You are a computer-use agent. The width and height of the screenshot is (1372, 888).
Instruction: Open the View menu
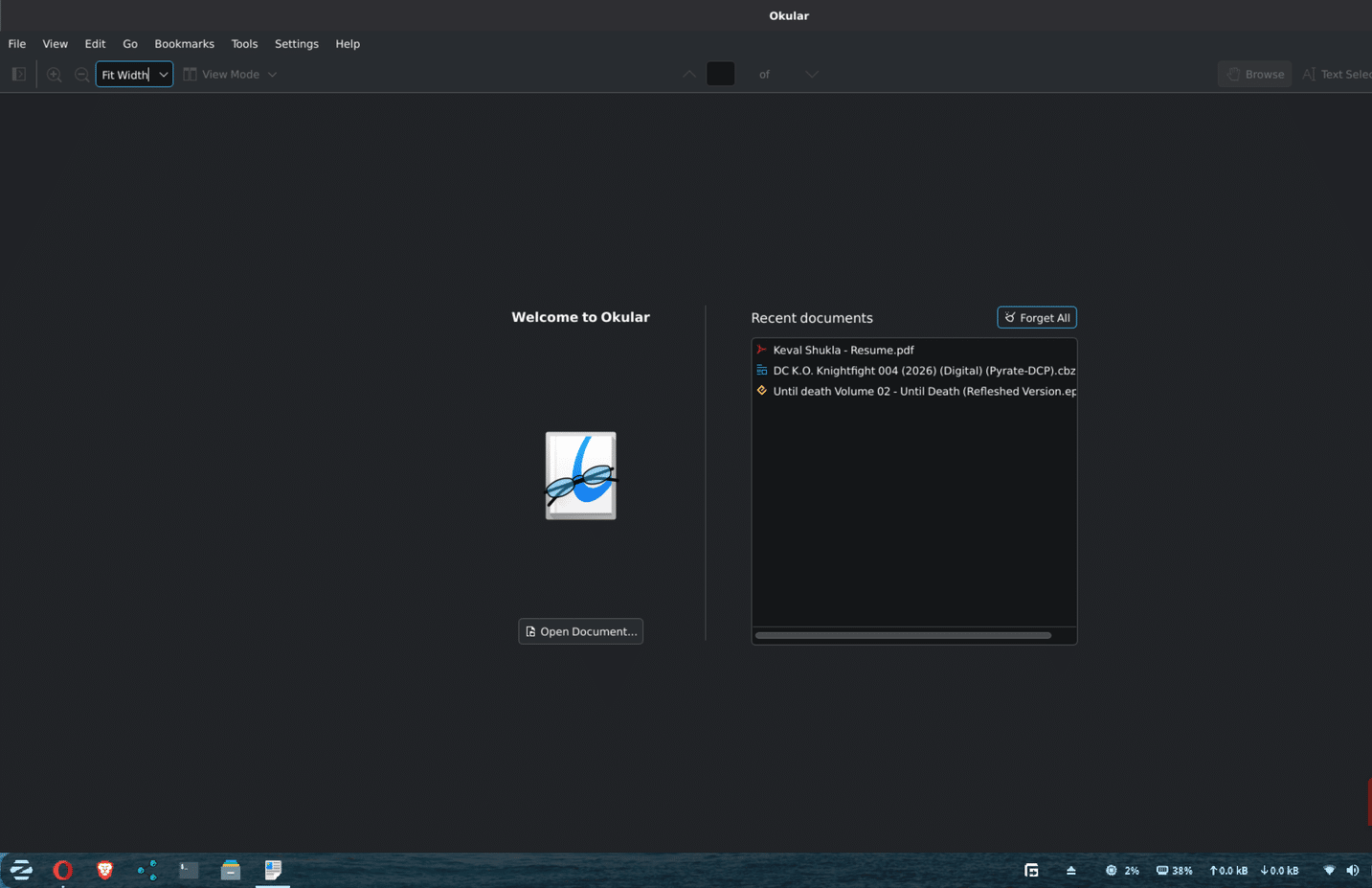pos(56,44)
